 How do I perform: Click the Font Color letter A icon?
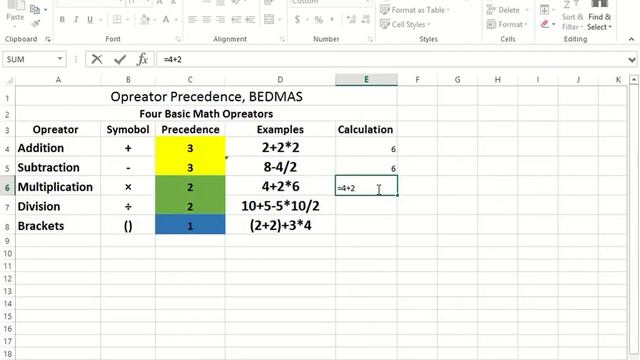pyautogui.click(x=166, y=20)
